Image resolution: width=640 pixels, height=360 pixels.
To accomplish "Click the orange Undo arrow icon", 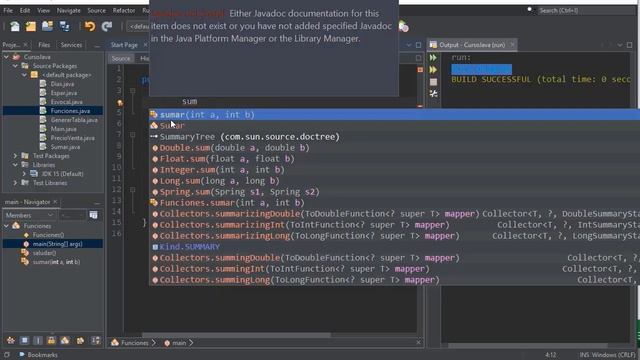I will click(90, 27).
